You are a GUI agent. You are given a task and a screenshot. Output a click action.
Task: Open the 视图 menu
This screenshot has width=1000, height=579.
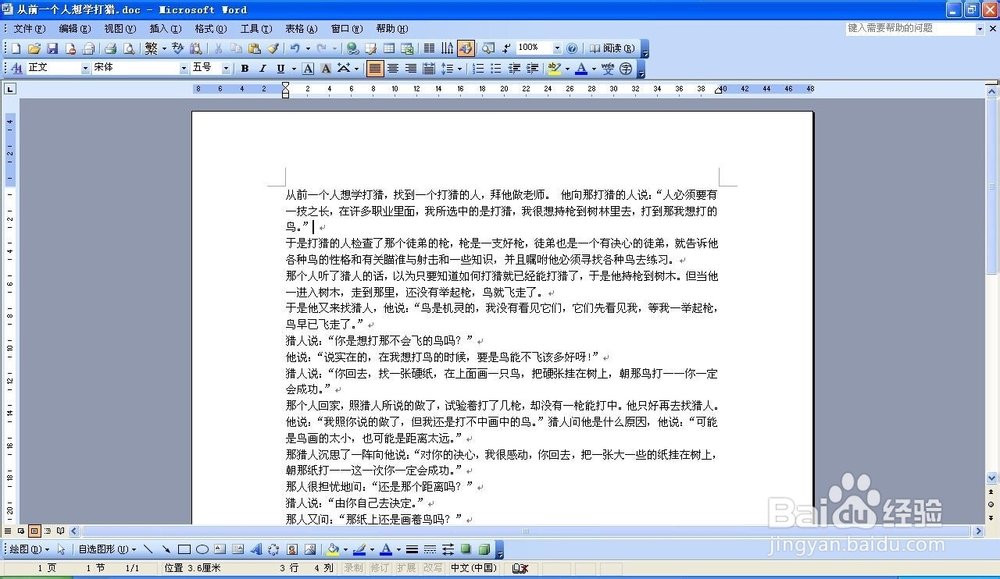120,29
